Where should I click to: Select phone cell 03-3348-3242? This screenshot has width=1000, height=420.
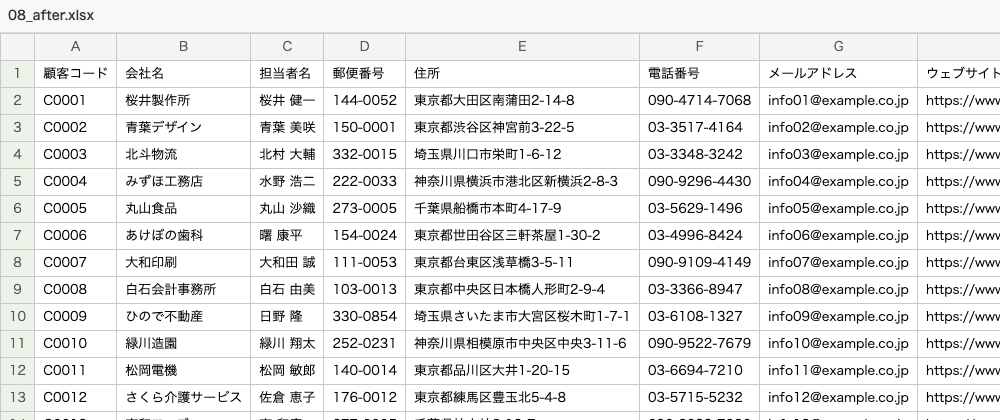[x=699, y=155]
